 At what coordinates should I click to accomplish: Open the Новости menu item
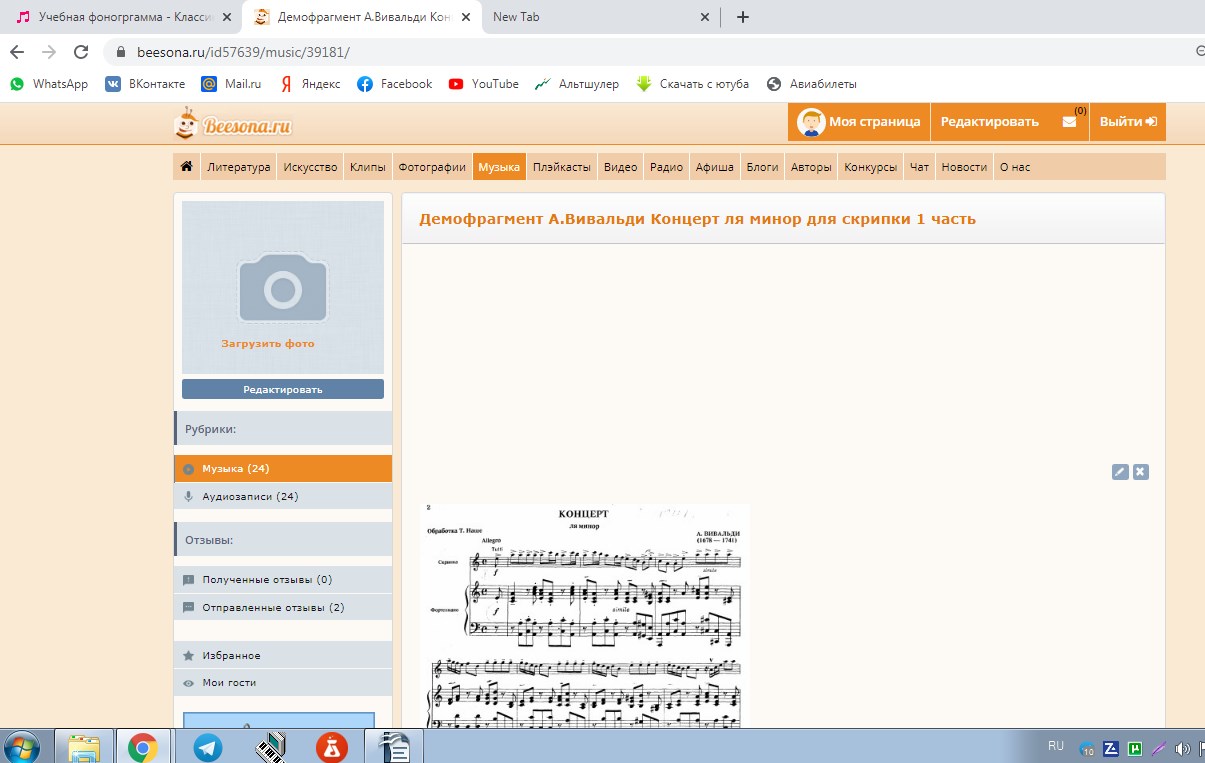pos(964,167)
